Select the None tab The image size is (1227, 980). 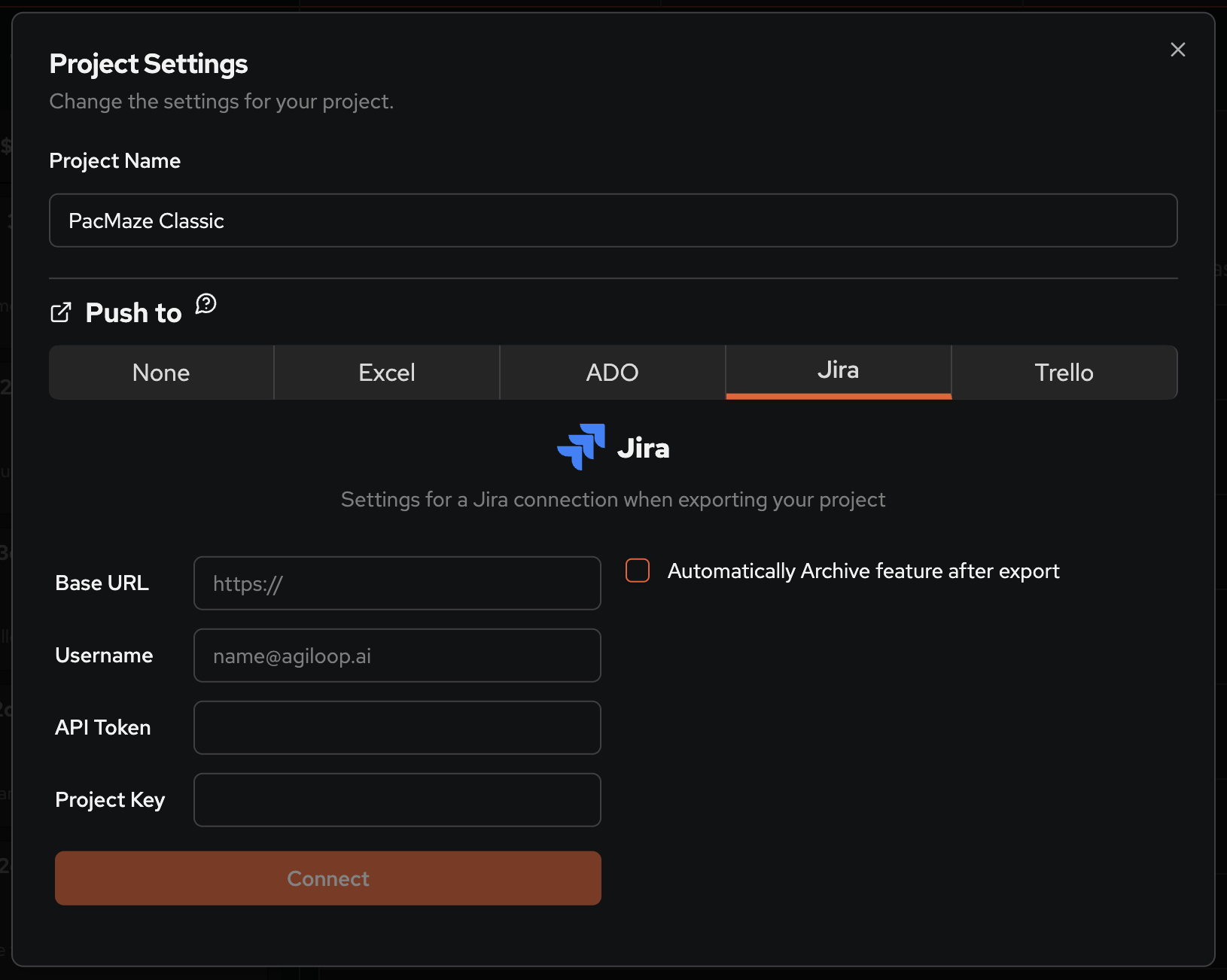click(161, 373)
